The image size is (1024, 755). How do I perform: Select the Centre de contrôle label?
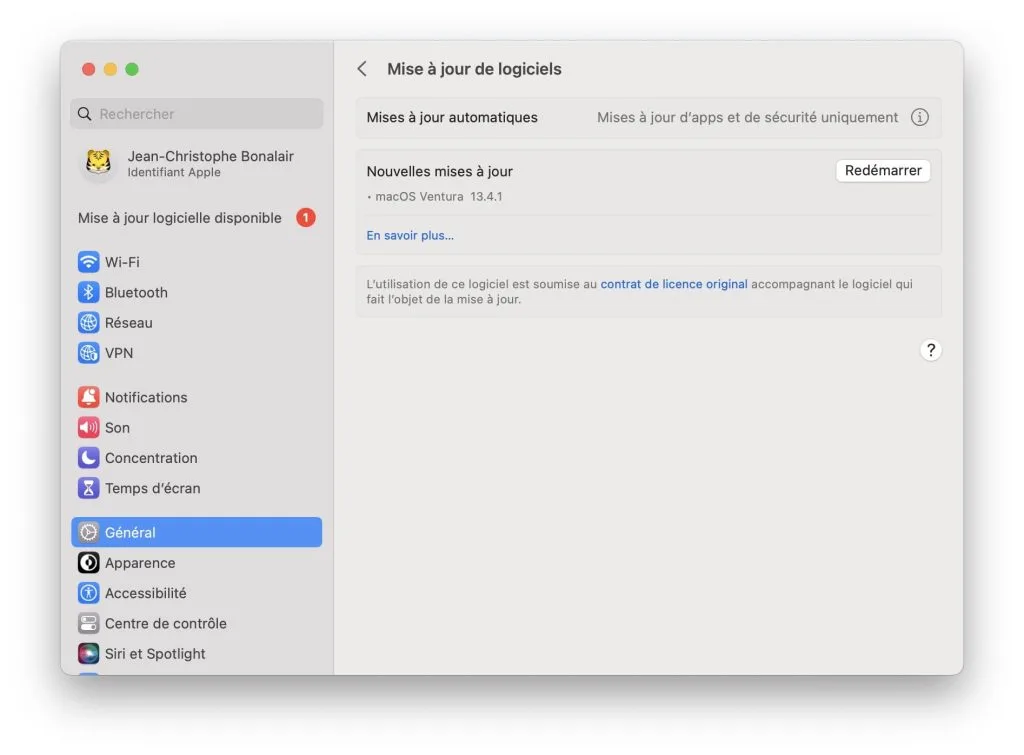(x=166, y=623)
